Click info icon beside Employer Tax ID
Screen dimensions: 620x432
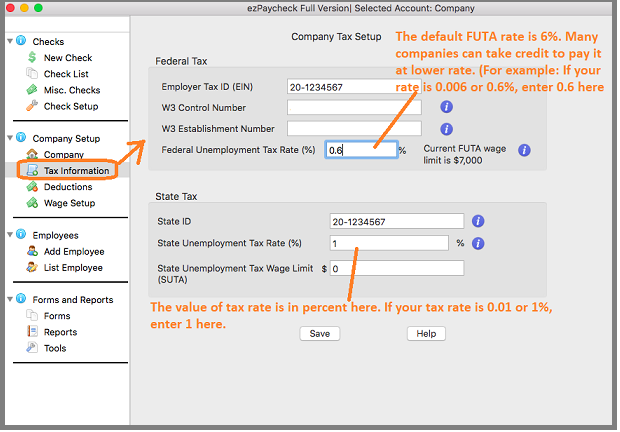tap(447, 86)
